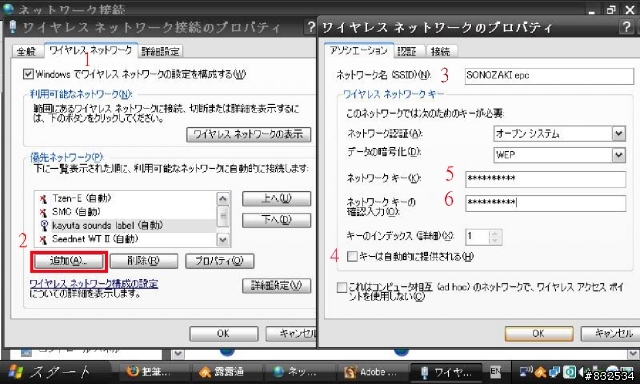The image size is (640, 384).
Task: Click キャンセル in ワイヤレス ネットワークのプロパティ
Action: 610,334
